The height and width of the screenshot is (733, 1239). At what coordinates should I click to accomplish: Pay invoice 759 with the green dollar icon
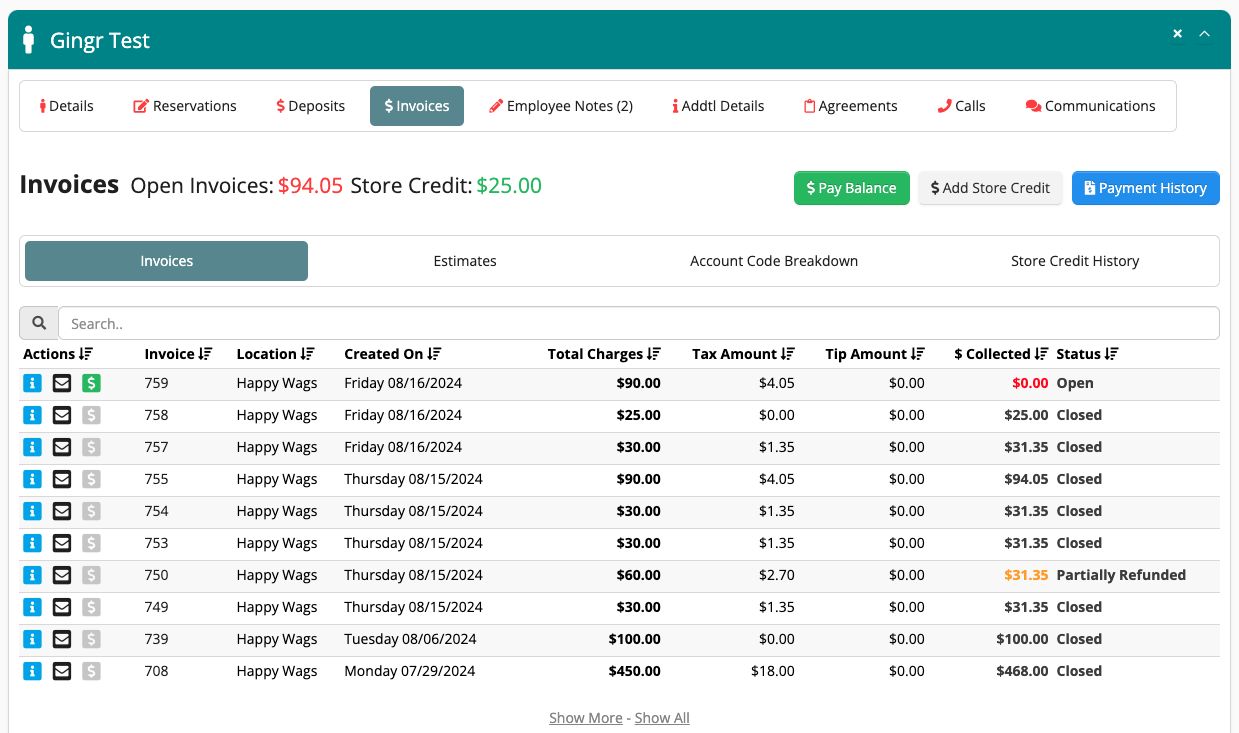point(91,383)
